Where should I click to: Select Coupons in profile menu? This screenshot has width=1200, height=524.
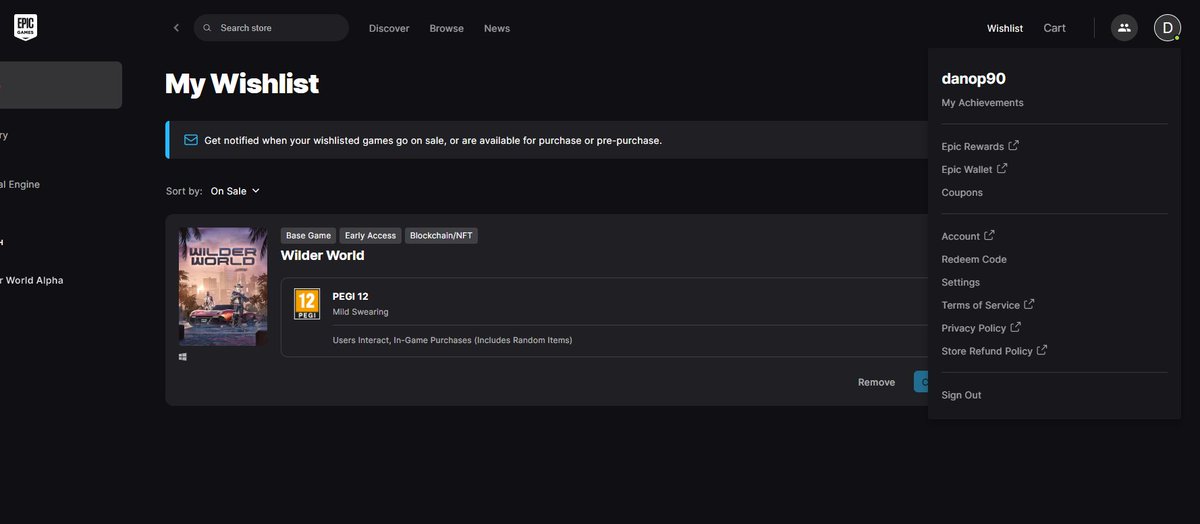pos(962,193)
